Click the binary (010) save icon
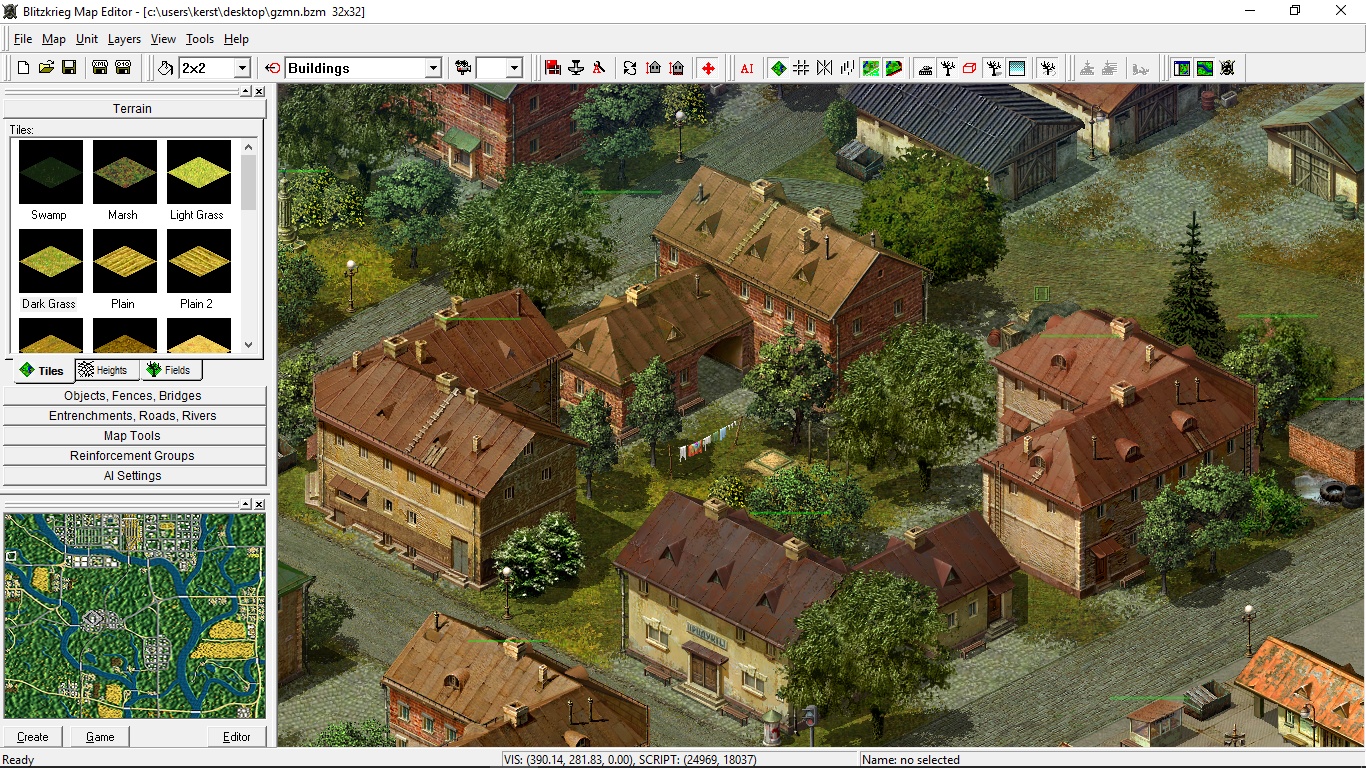This screenshot has width=1366, height=768. 123,68
